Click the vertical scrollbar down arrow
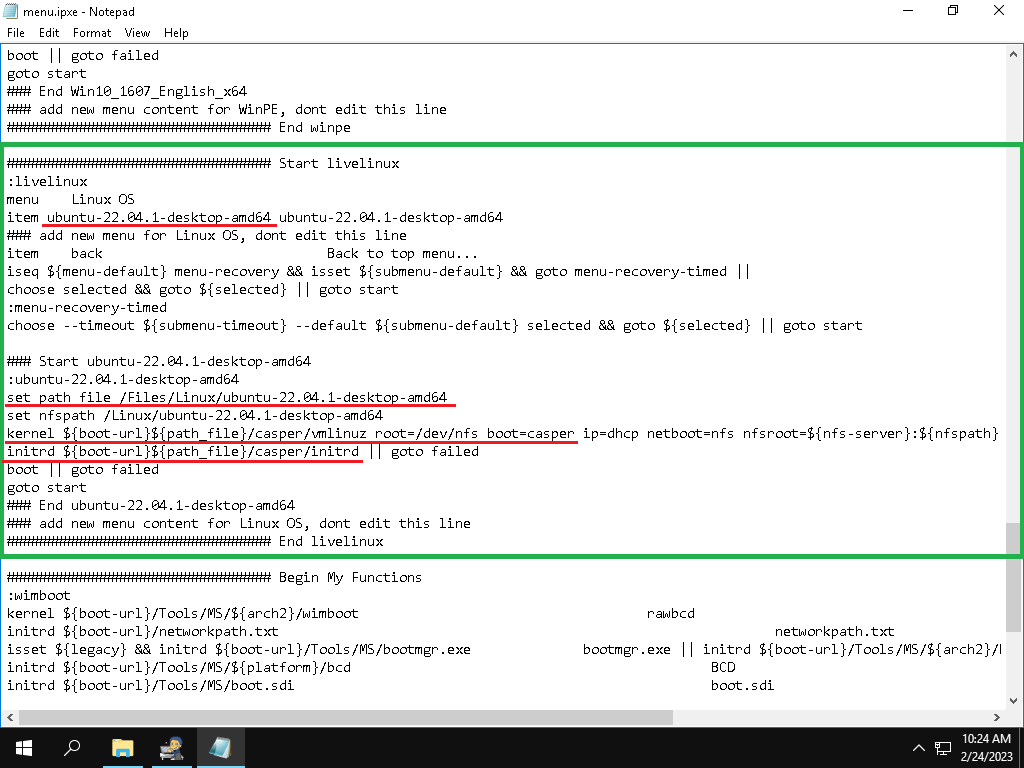Viewport: 1024px width, 768px height. pos(1015,700)
